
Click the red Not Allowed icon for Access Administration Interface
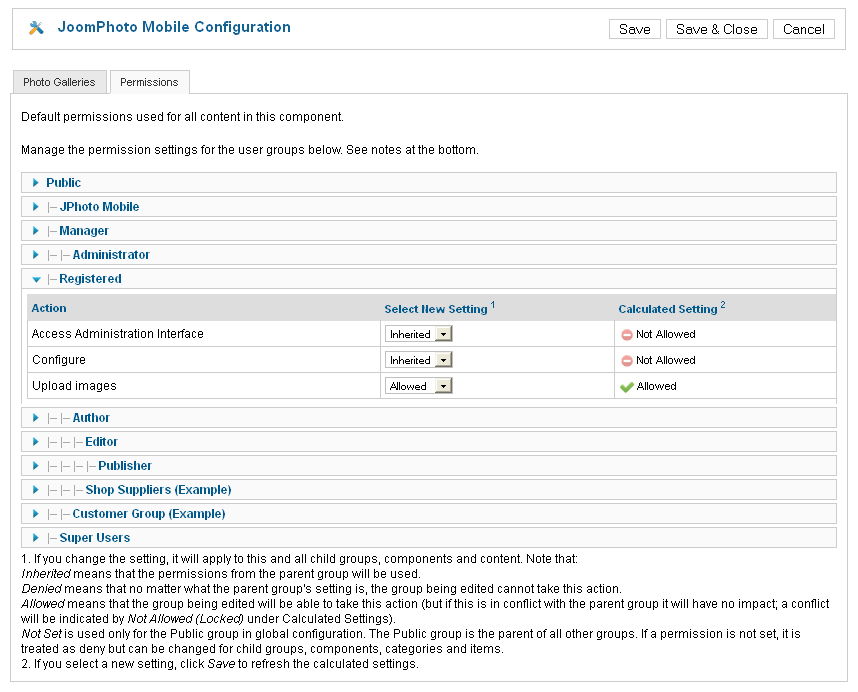[627, 335]
